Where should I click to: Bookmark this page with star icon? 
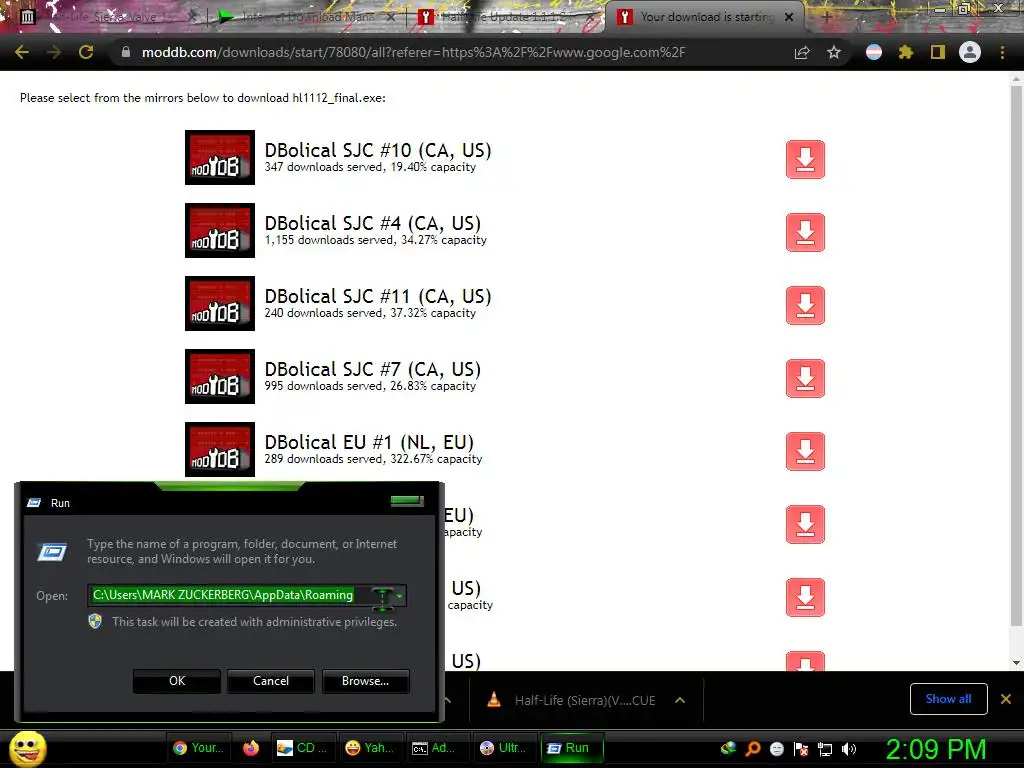pos(834,52)
